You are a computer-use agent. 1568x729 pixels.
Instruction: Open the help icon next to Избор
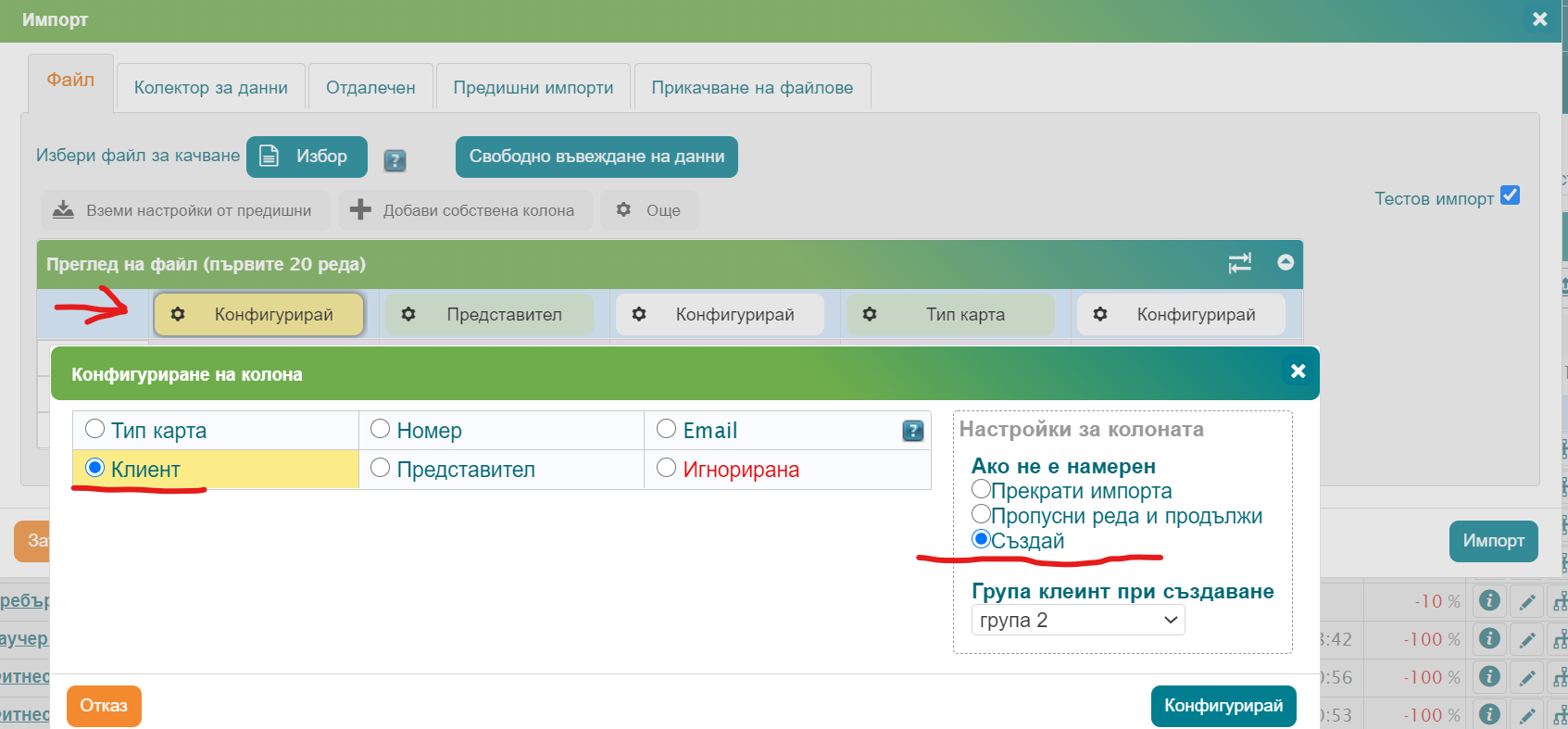coord(395,160)
